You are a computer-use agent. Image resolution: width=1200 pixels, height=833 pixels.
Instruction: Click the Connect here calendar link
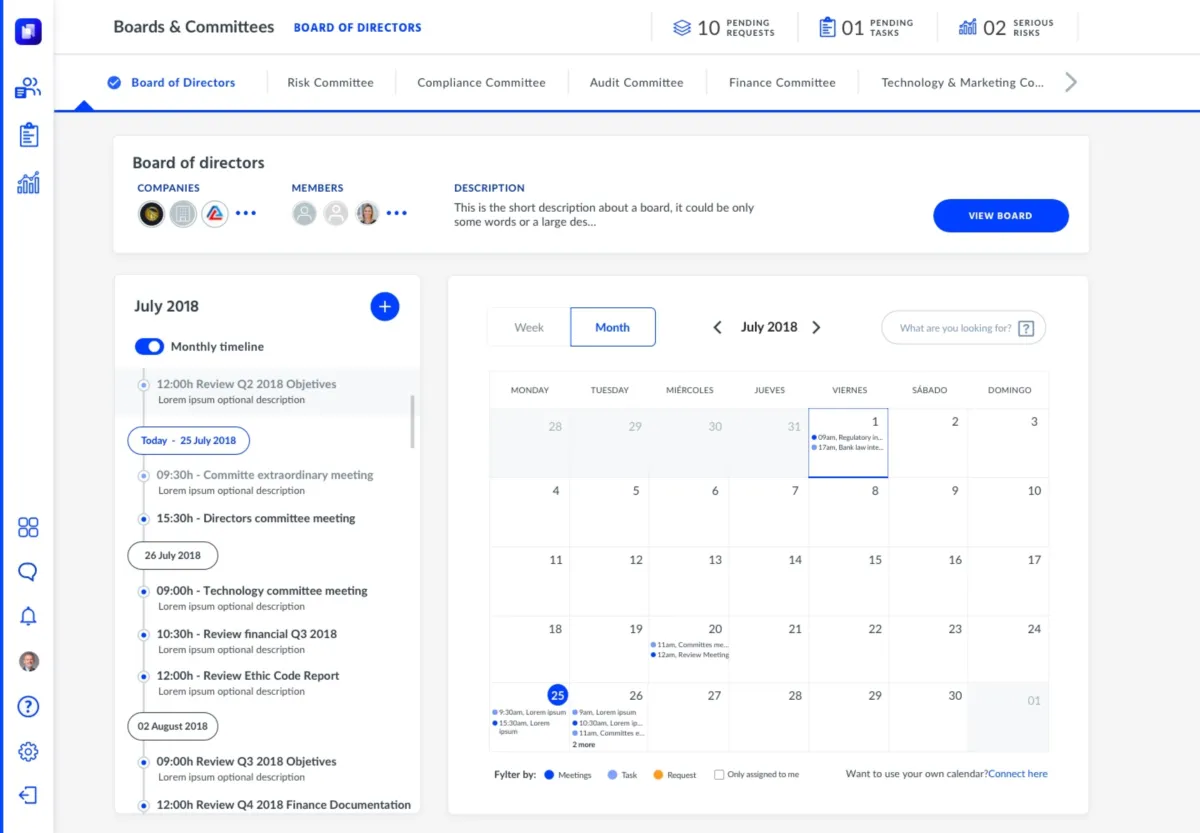pos(1018,774)
